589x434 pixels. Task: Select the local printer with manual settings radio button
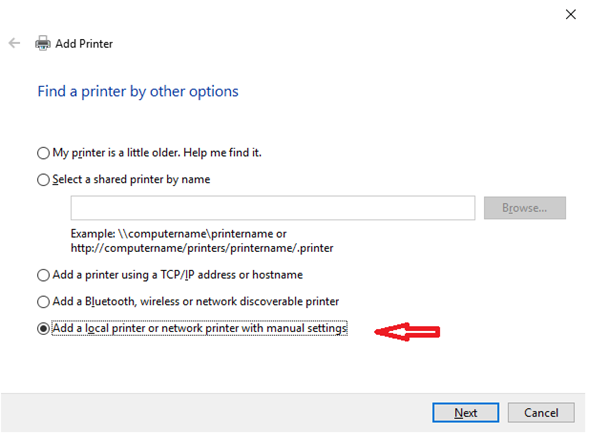click(43, 329)
